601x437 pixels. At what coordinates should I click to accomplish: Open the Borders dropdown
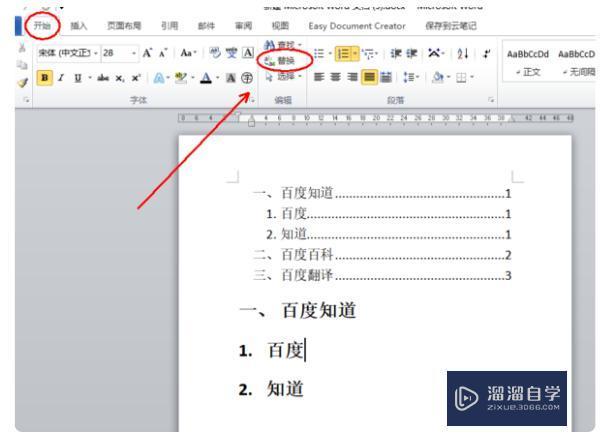click(x=465, y=77)
